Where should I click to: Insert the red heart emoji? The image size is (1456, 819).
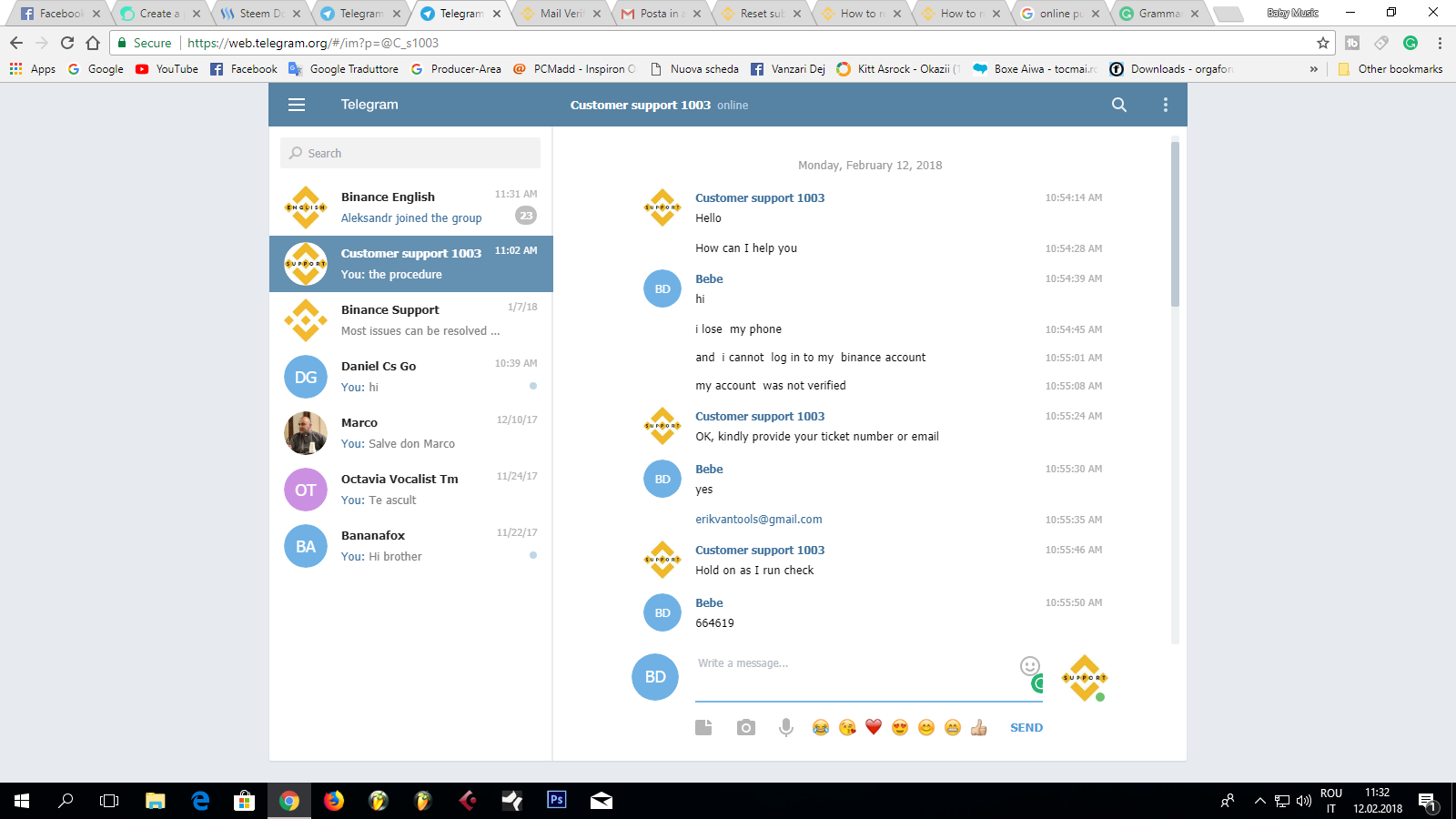click(x=874, y=727)
